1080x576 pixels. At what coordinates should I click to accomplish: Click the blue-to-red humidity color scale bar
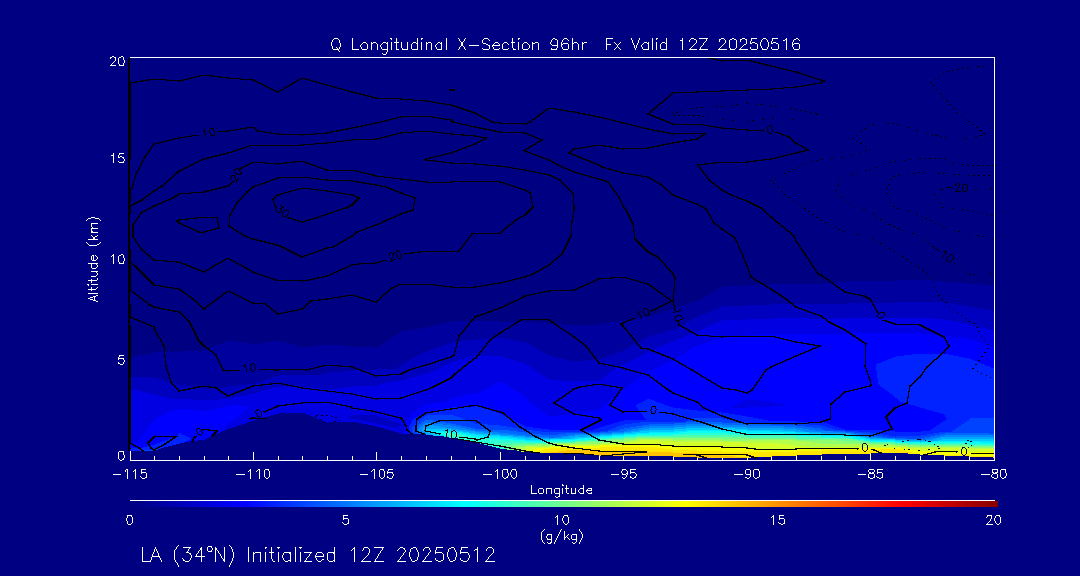[x=563, y=504]
